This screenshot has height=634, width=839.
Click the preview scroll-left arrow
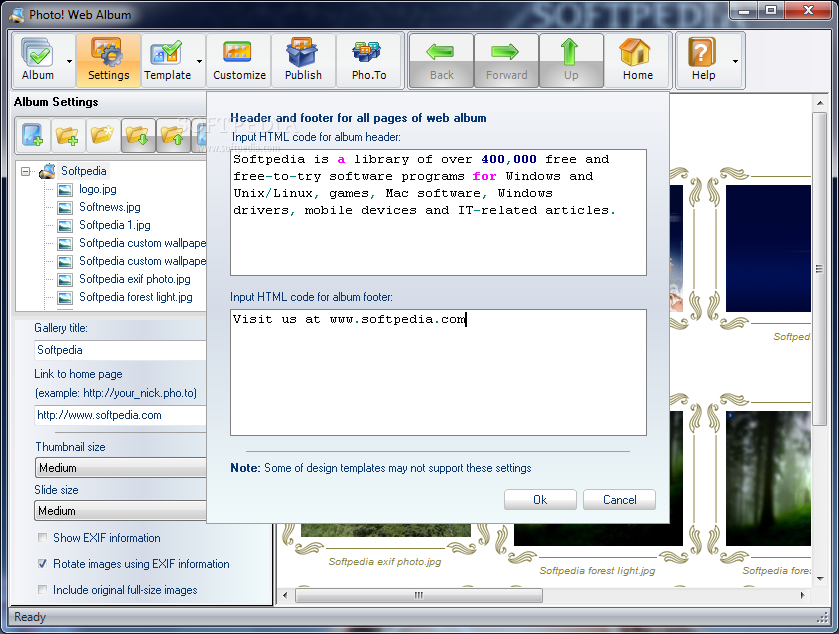point(285,595)
